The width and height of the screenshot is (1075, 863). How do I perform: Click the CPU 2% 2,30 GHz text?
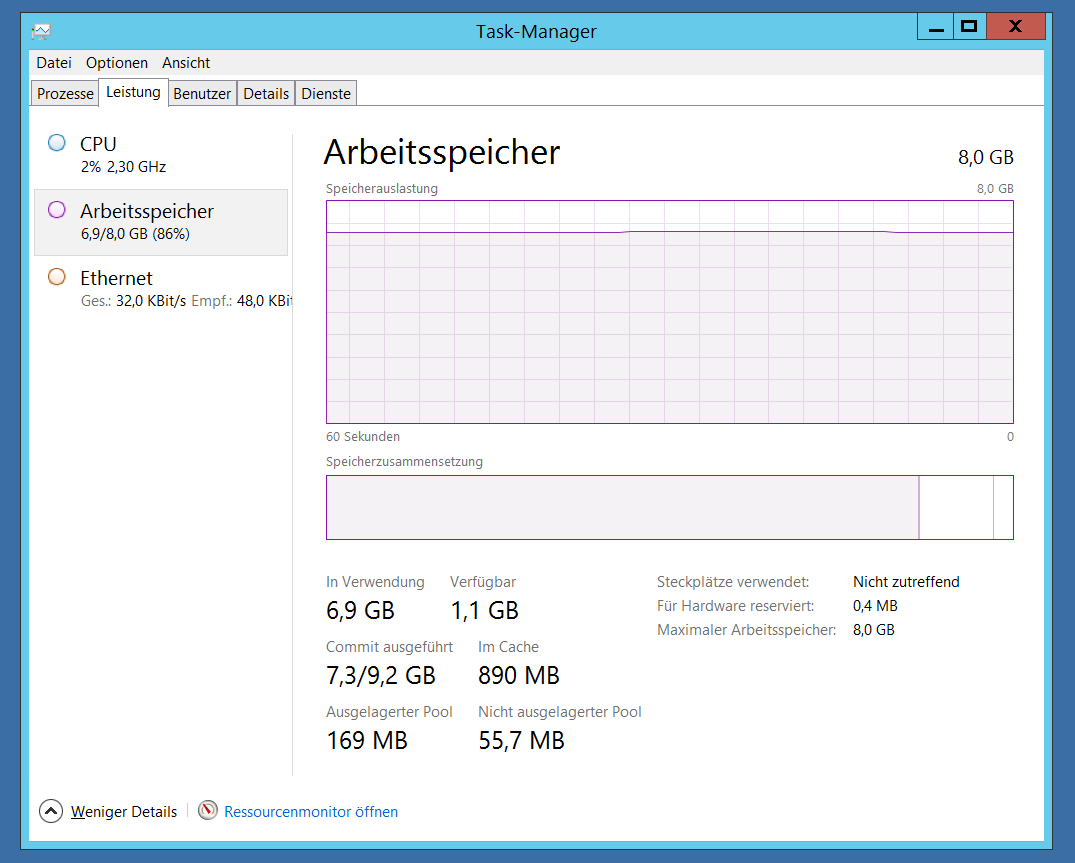point(123,167)
